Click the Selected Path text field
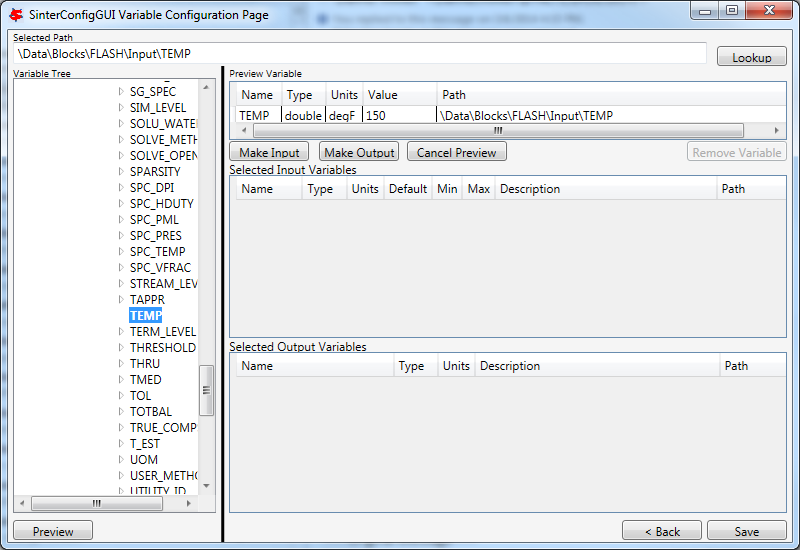The image size is (800, 550). 360,53
